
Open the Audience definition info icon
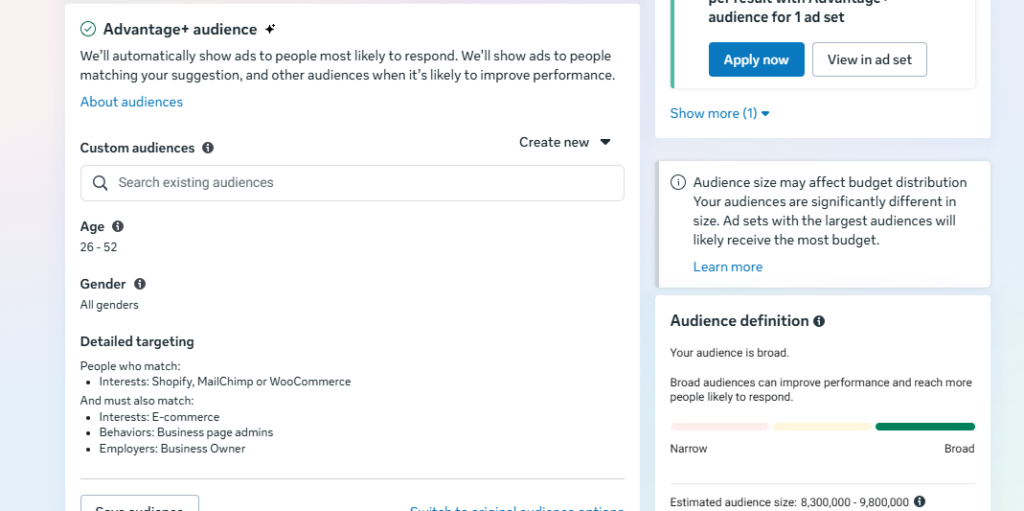(x=819, y=321)
